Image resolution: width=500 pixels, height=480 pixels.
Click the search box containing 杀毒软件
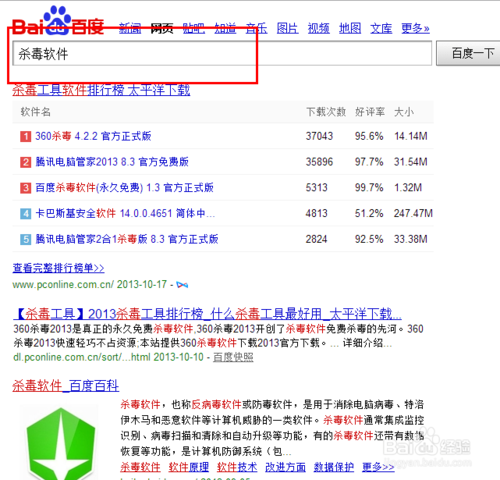[x=222, y=53]
